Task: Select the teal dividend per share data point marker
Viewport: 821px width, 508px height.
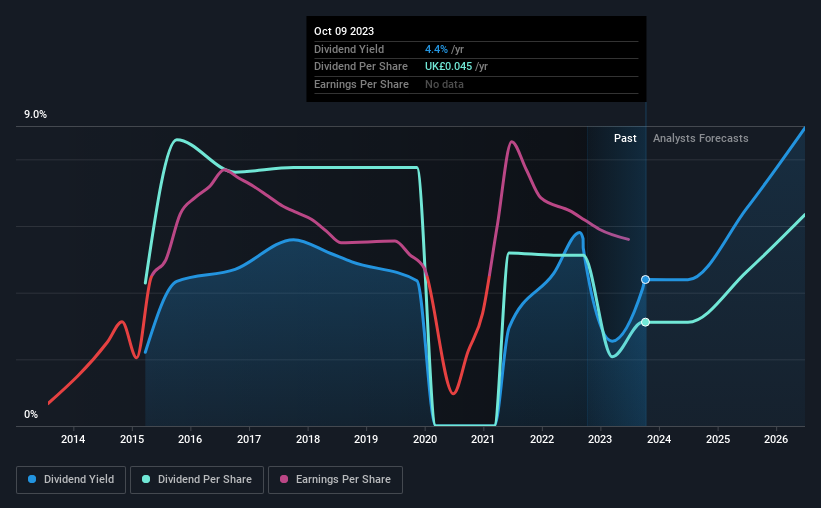Action: 646,322
